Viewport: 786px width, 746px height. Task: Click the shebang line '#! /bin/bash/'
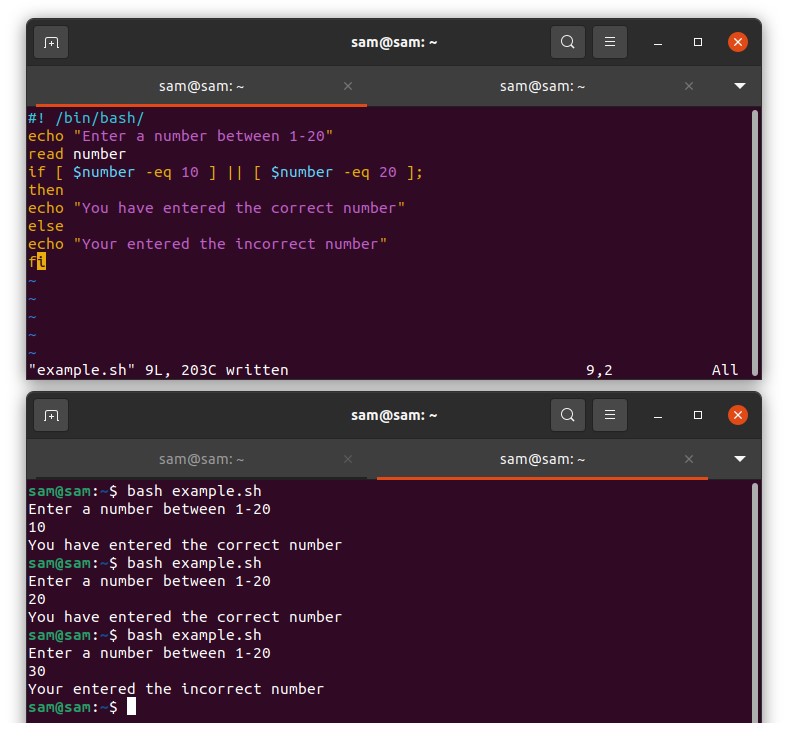coord(86,118)
